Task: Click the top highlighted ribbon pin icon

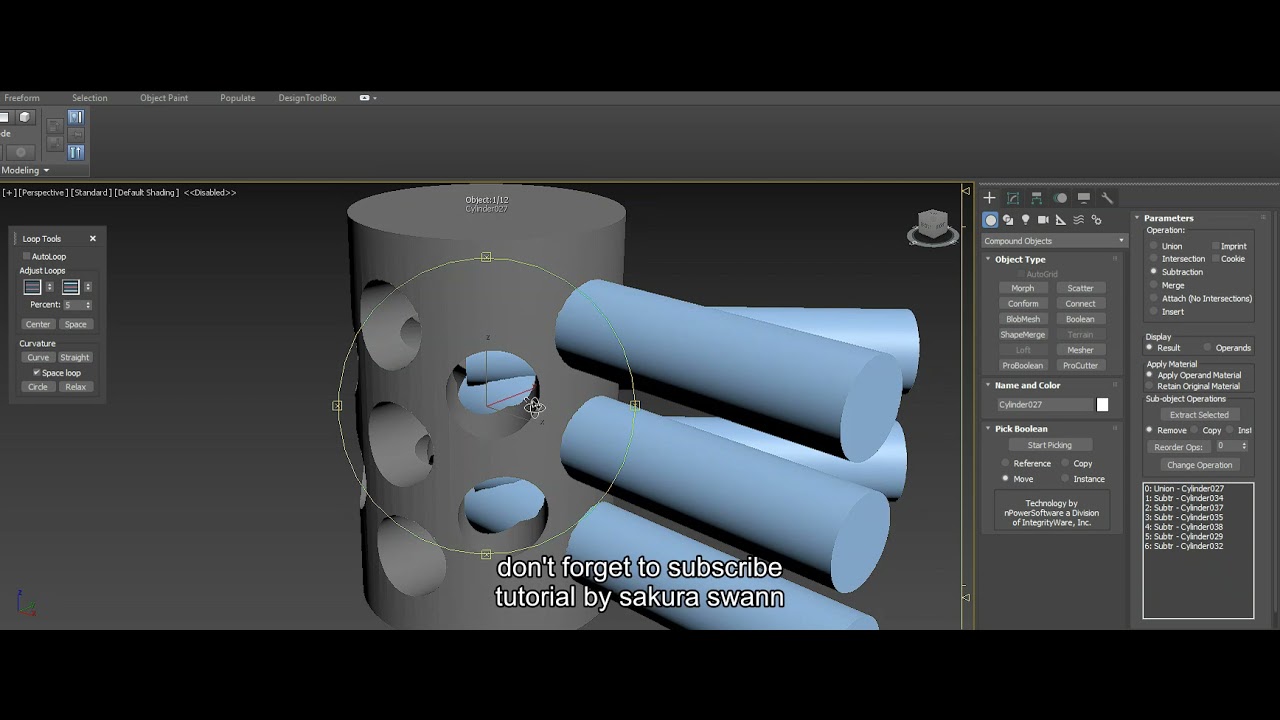Action: pyautogui.click(x=76, y=117)
